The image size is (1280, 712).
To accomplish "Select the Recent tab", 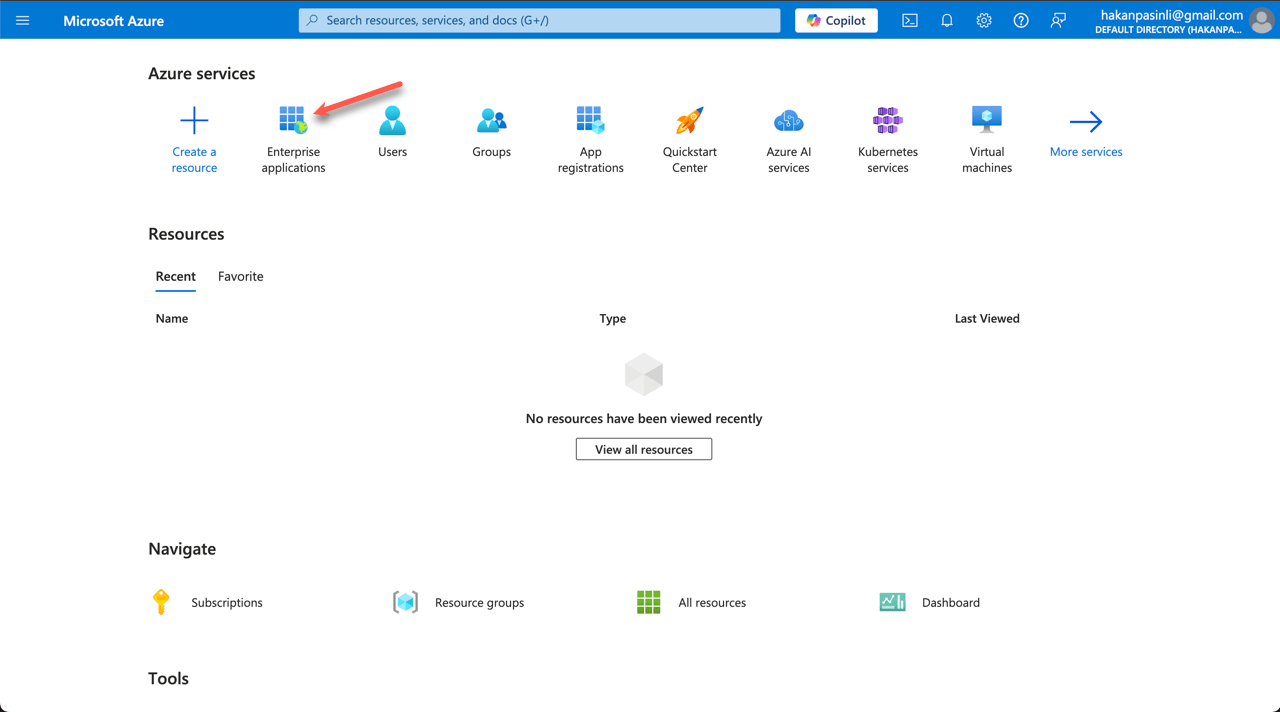I will [176, 277].
